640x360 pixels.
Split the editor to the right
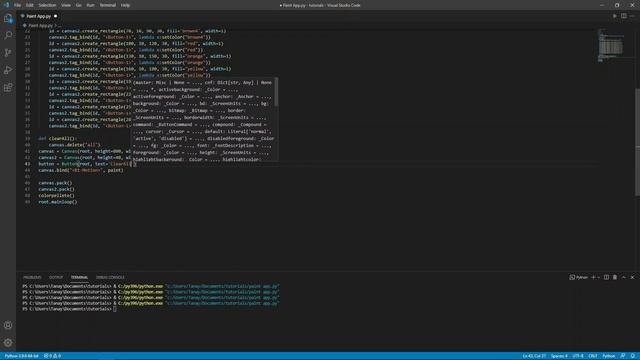click(624, 16)
